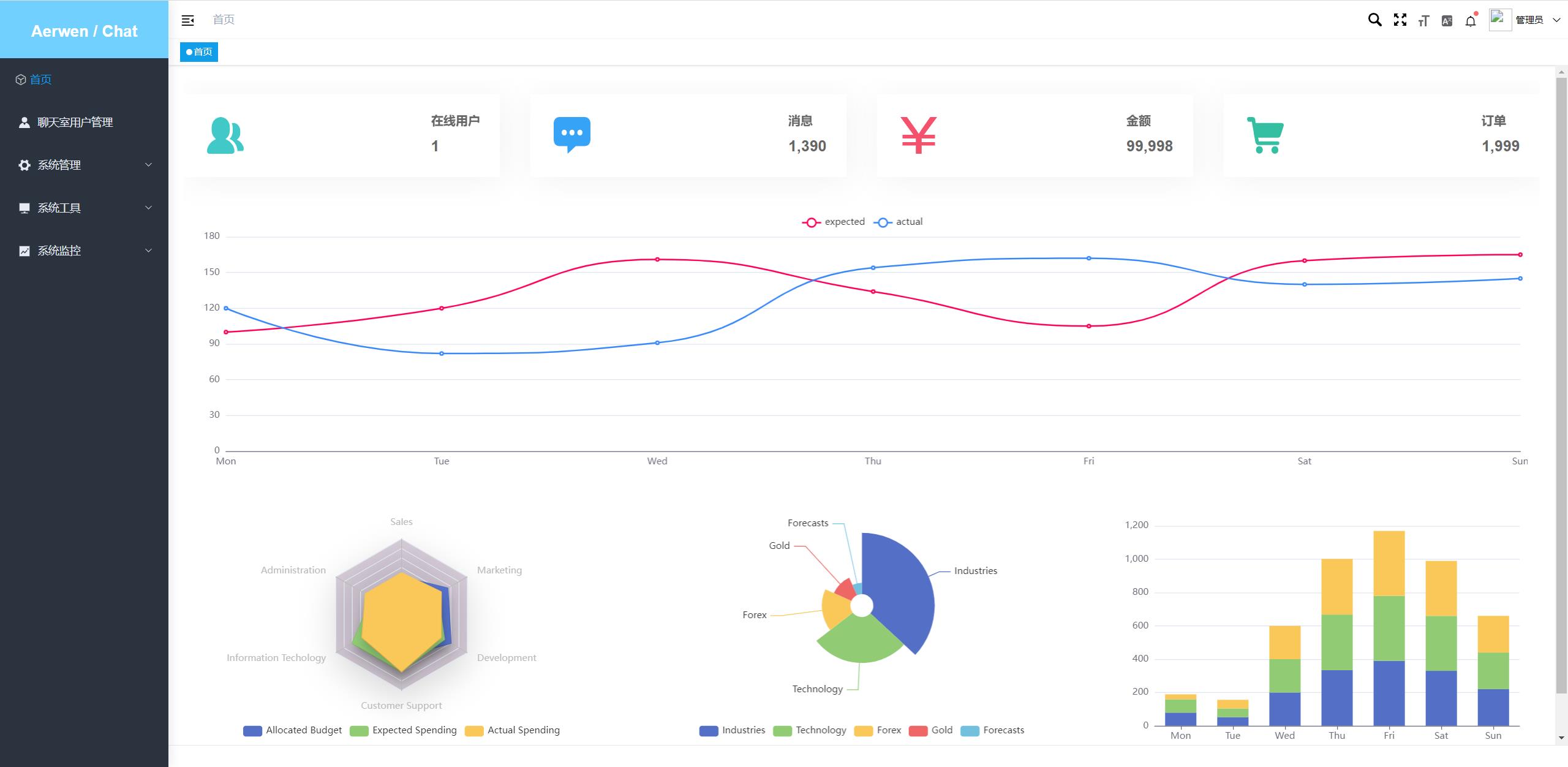Image resolution: width=1568 pixels, height=767 pixels.
Task: Open 系统监控 sidebar menu
Action: click(x=84, y=251)
